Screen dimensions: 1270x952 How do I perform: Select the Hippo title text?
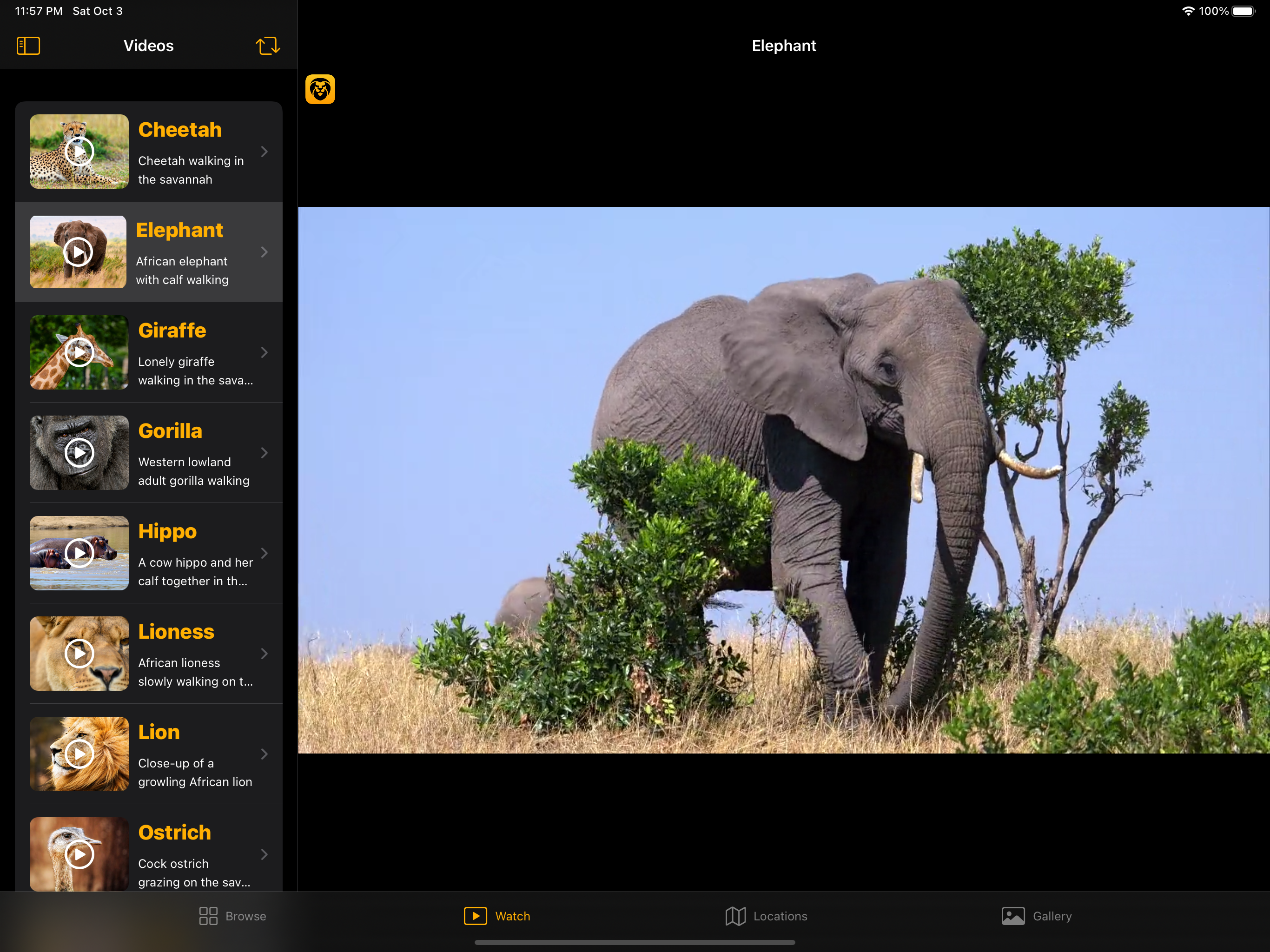coord(168,532)
